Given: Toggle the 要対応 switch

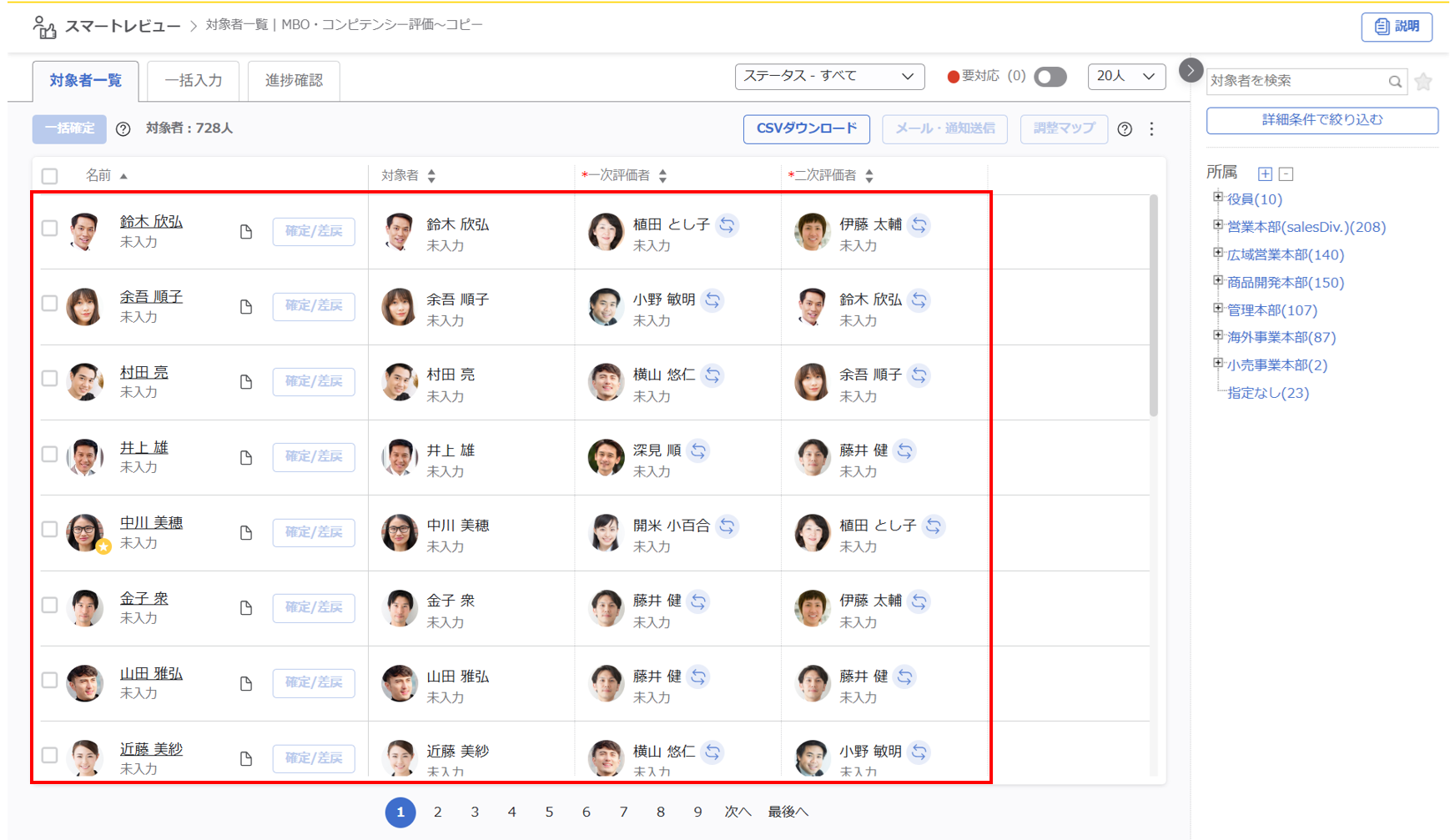Looking at the screenshot, I should point(1050,77).
